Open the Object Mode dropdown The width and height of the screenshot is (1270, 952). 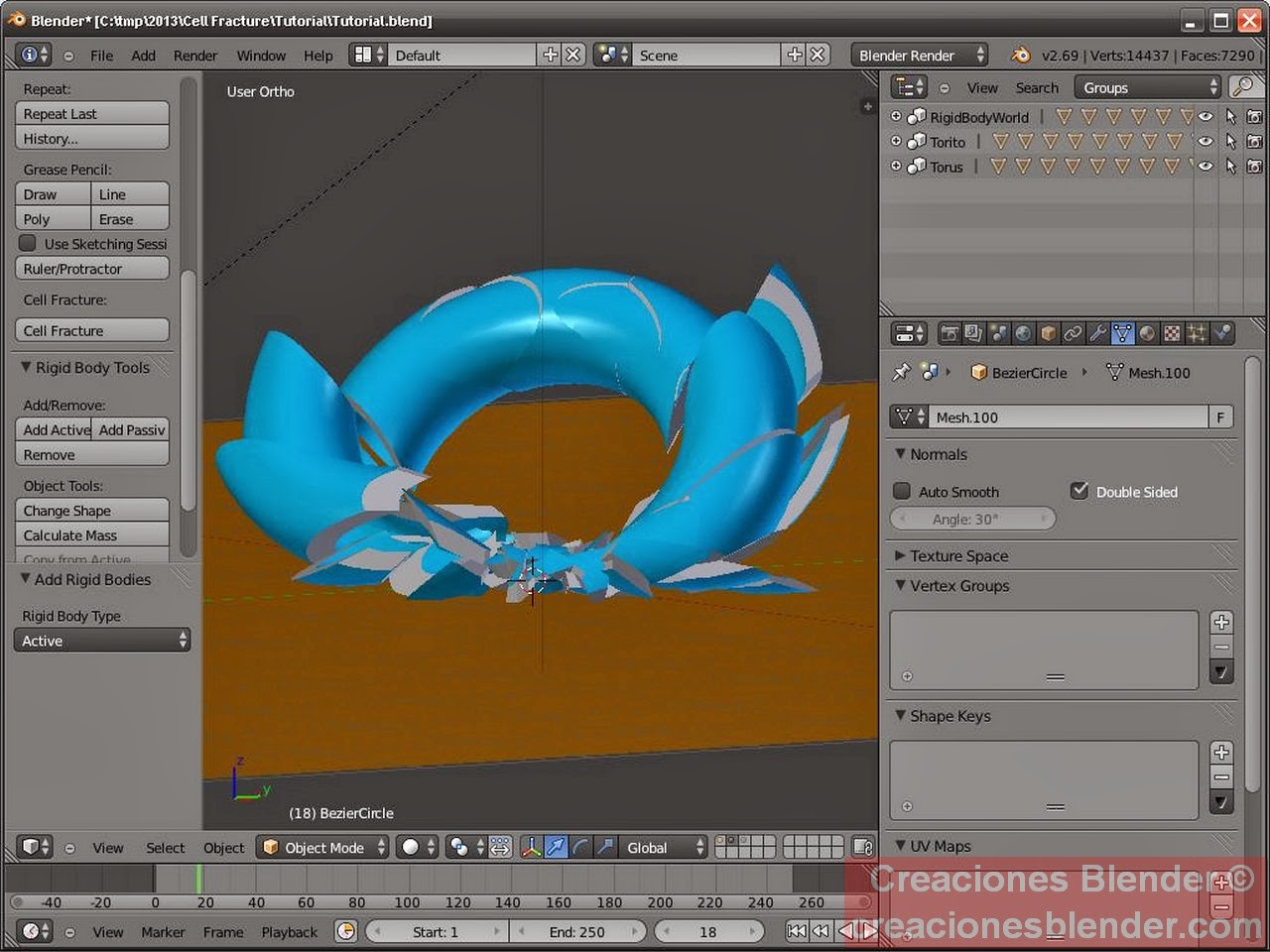[x=321, y=847]
